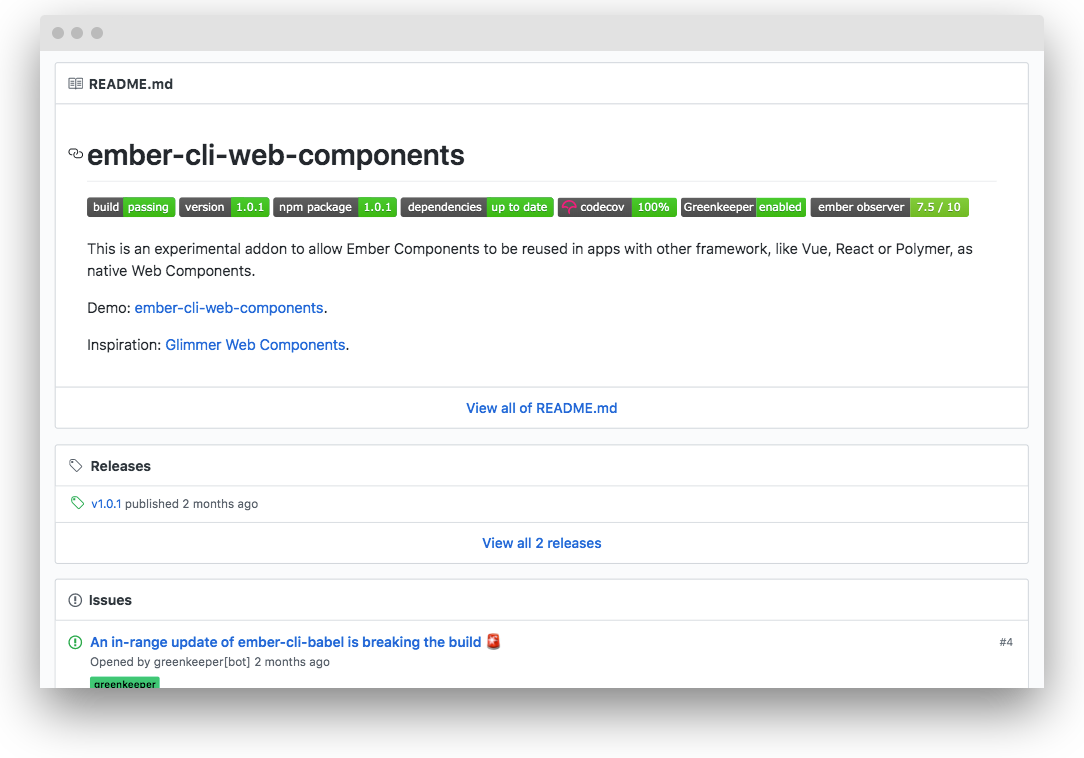
Task: Open issue about ember-cli-babel breaking the build
Action: tap(286, 642)
